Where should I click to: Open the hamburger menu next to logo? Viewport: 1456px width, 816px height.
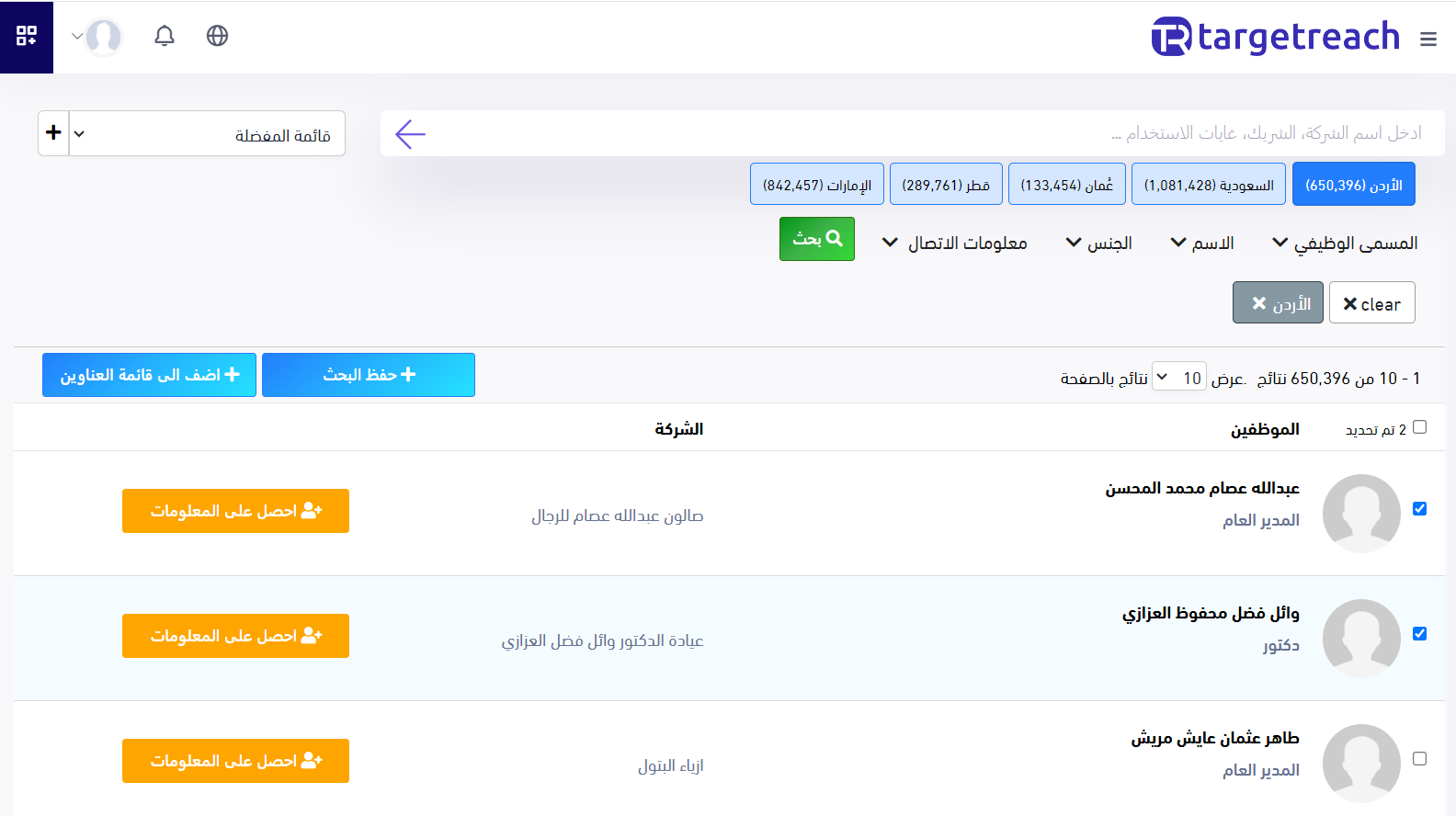point(1428,40)
